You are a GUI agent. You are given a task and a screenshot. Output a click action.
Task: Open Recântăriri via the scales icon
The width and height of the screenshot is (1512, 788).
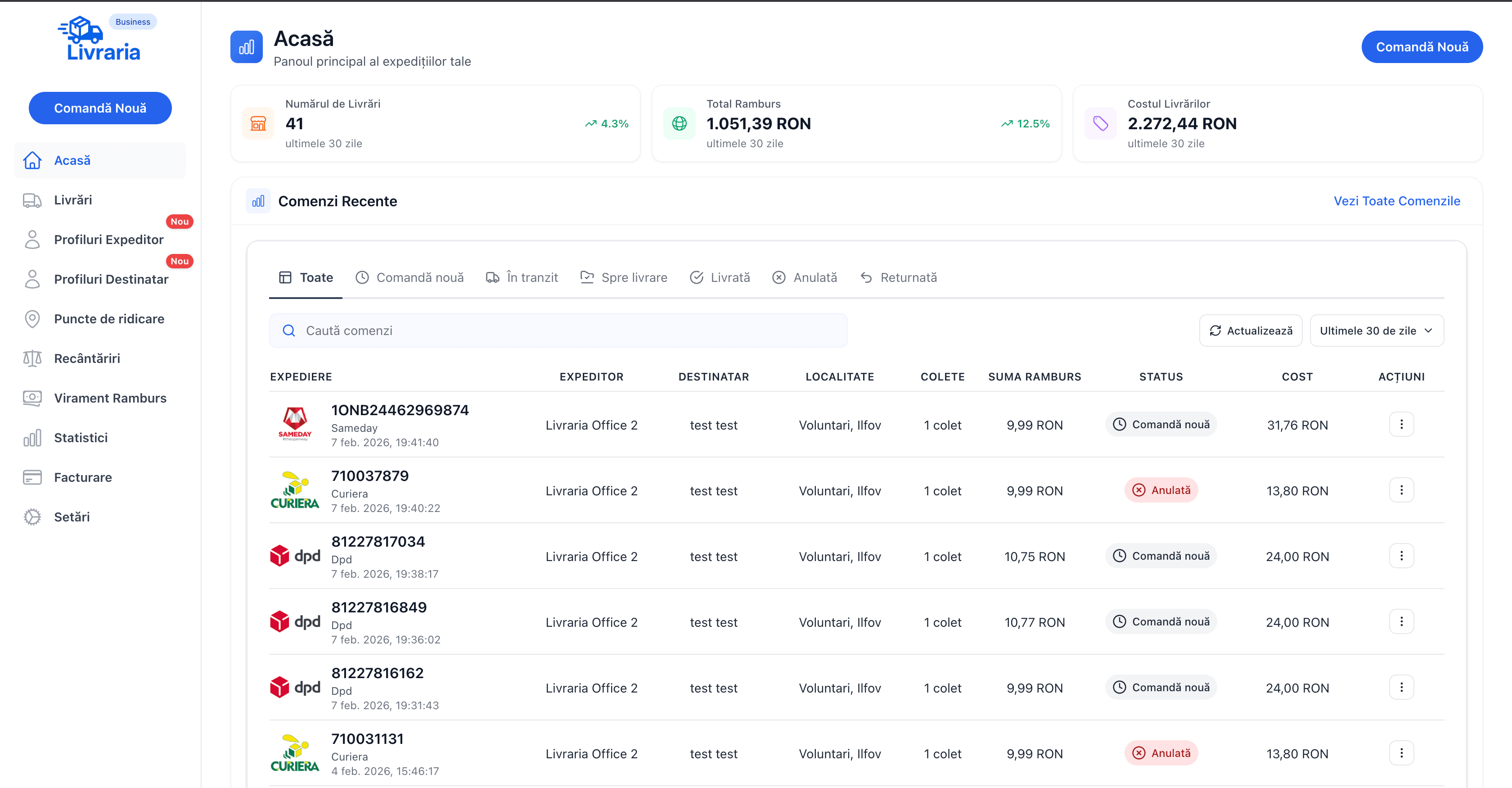[x=32, y=358]
